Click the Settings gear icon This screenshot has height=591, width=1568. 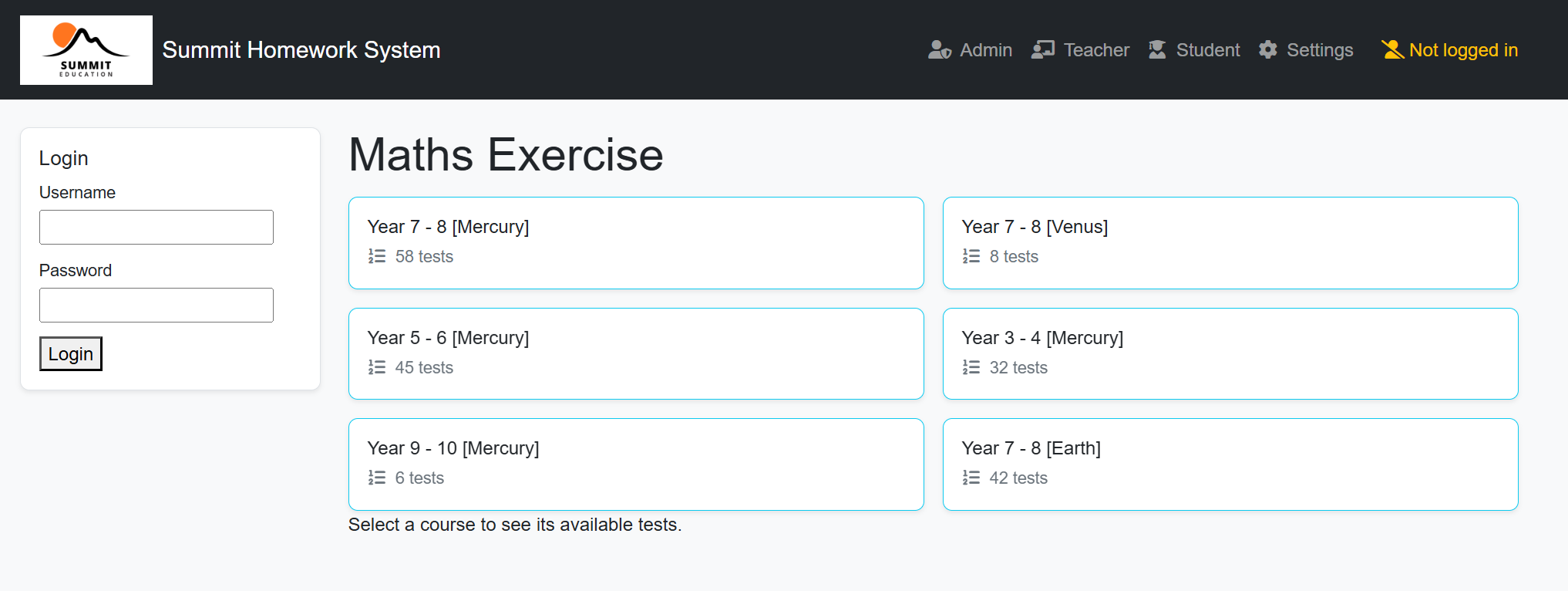pyautogui.click(x=1268, y=50)
